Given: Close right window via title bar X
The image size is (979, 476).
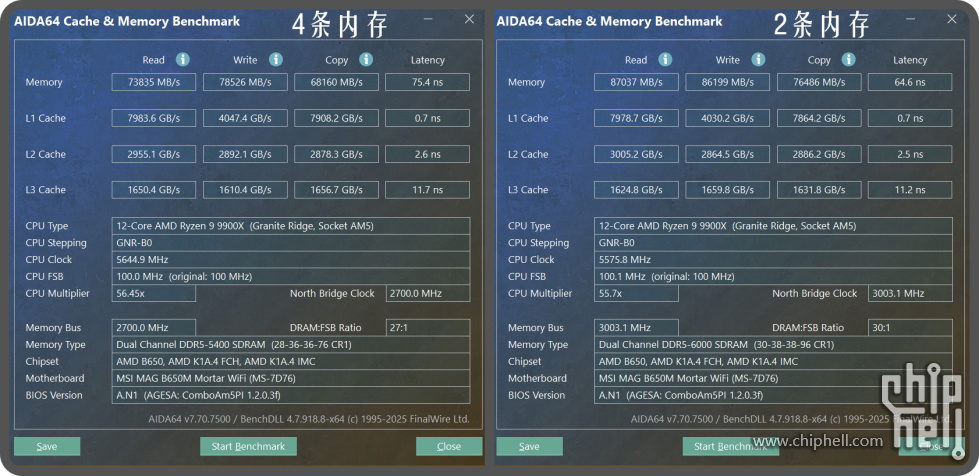Looking at the screenshot, I should [x=952, y=19].
